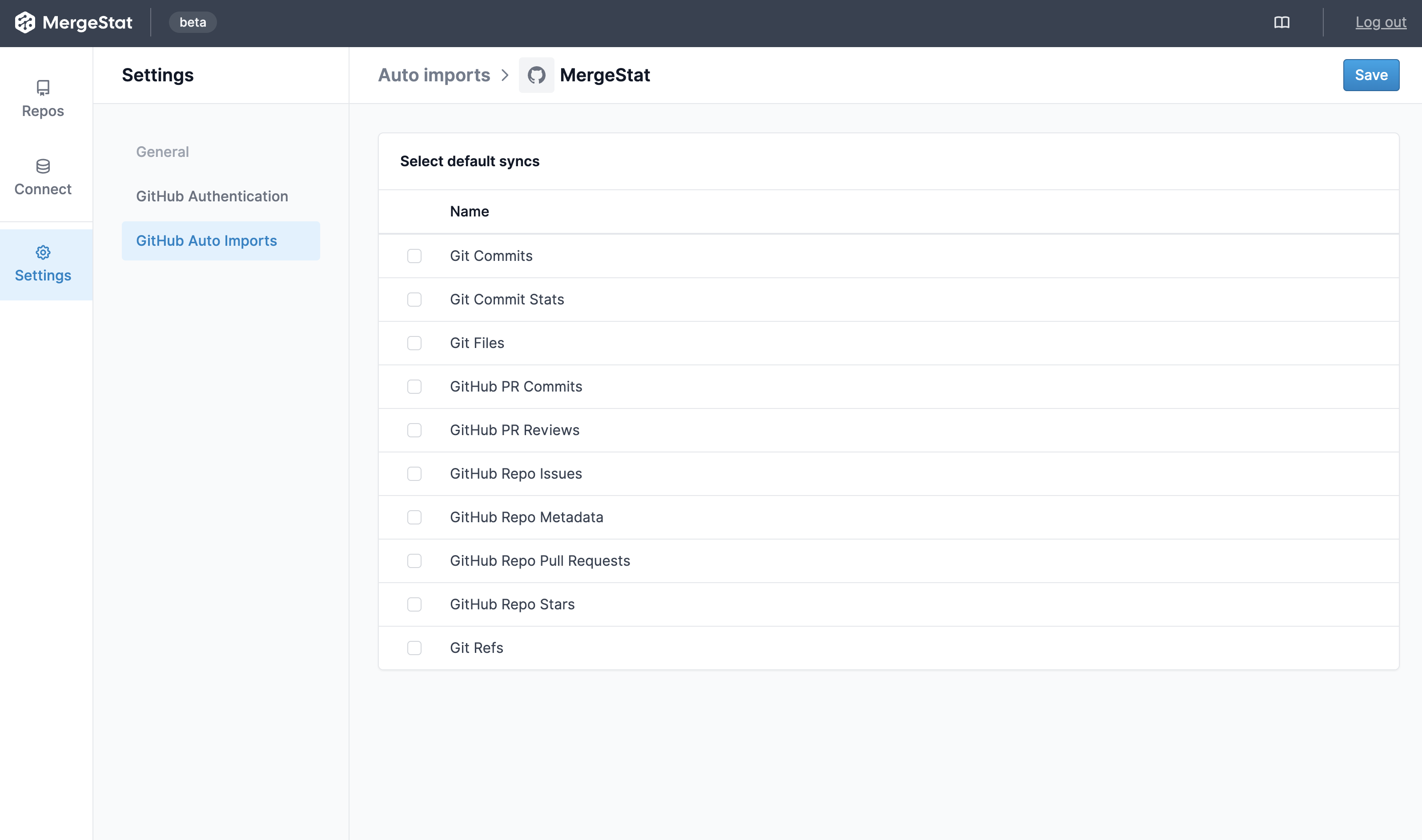The width and height of the screenshot is (1422, 840).
Task: Open the General settings section
Action: click(x=163, y=151)
